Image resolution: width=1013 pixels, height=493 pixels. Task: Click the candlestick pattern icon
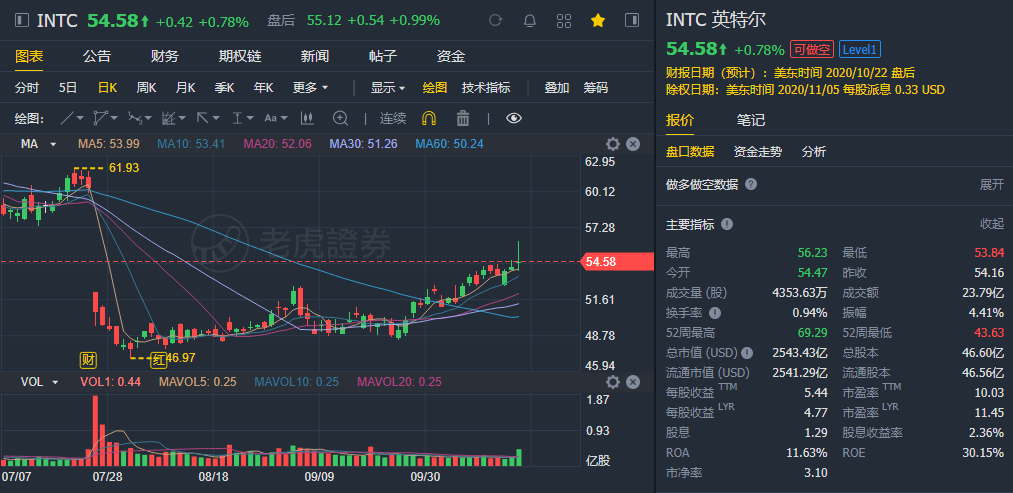point(307,118)
